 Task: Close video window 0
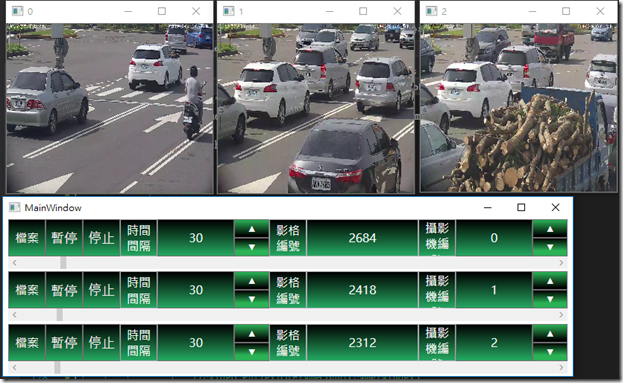(x=196, y=11)
